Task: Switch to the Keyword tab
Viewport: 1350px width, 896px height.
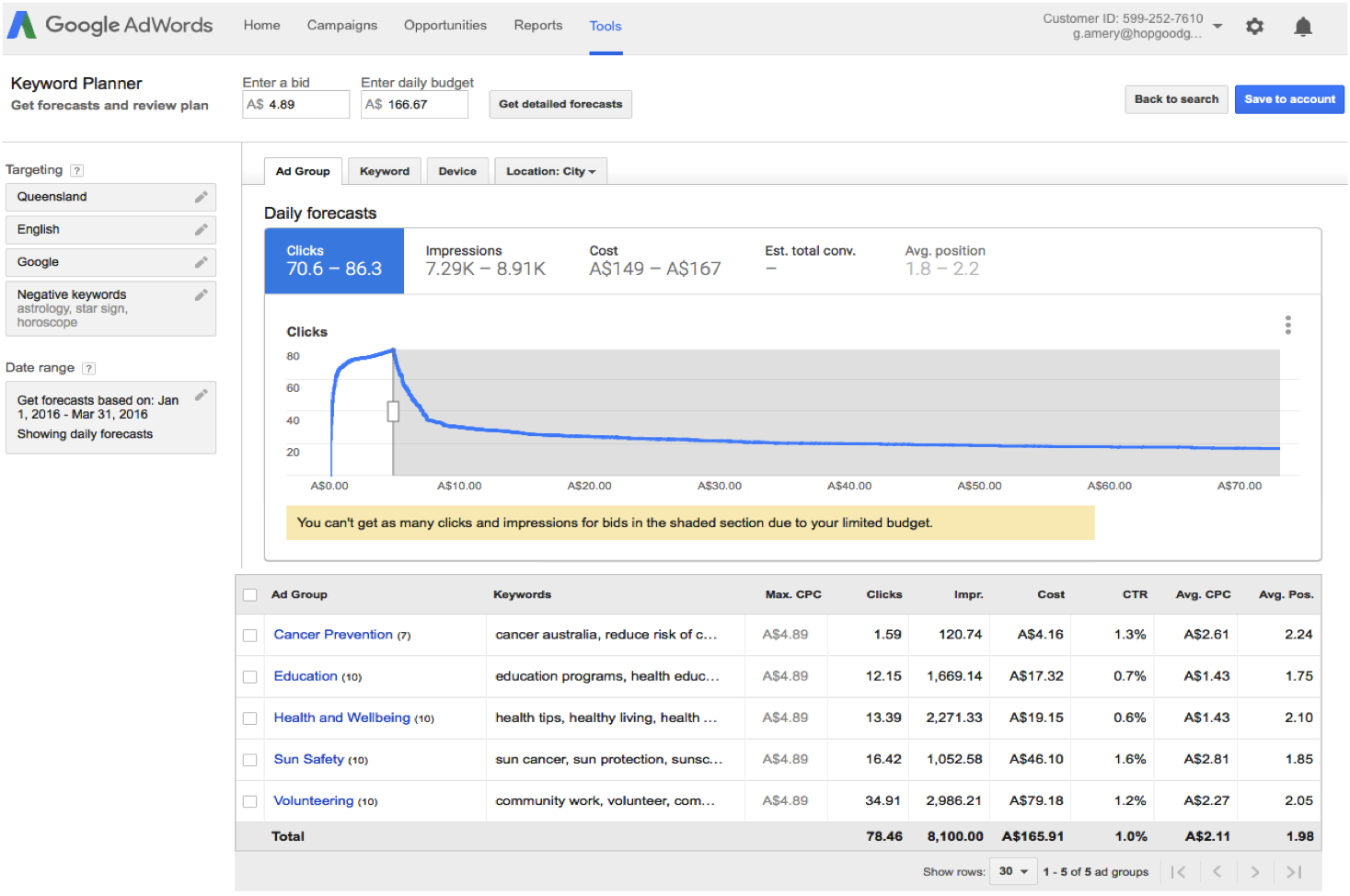Action: [x=384, y=171]
